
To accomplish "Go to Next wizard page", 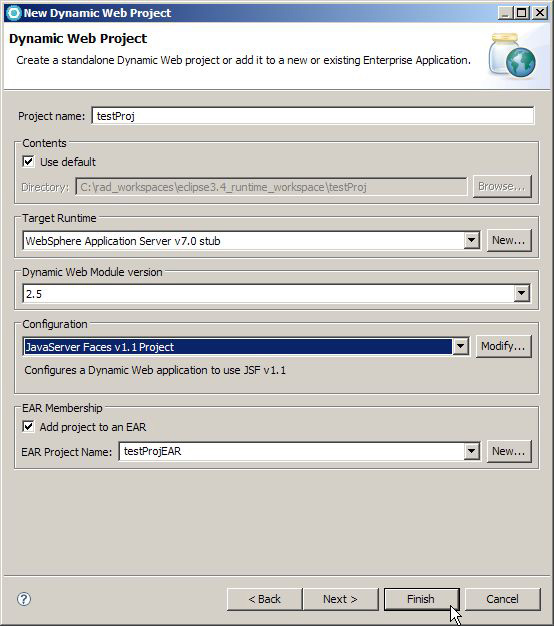I will click(x=340, y=599).
